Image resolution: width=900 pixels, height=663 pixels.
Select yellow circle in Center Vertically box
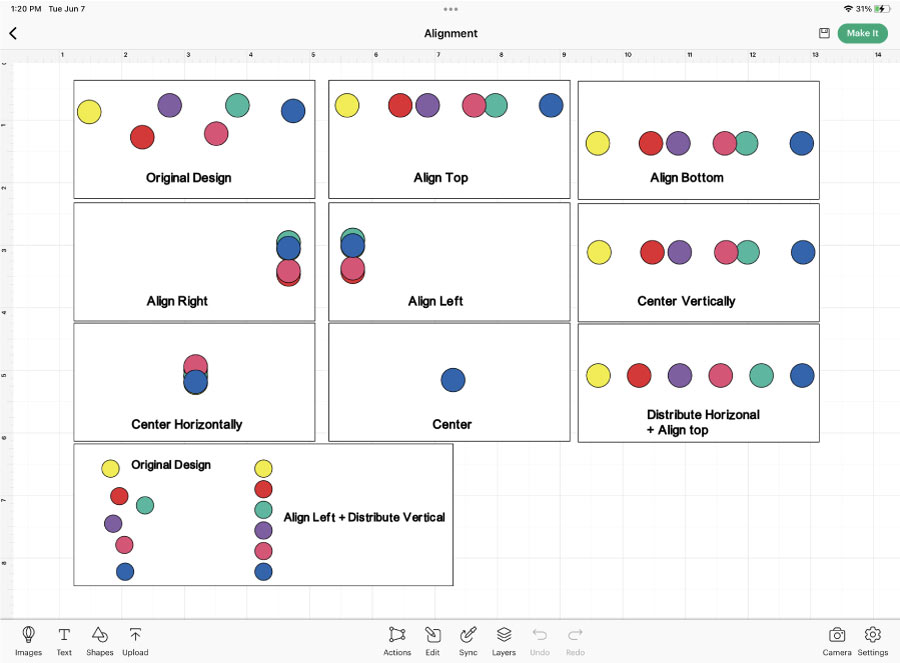(599, 252)
